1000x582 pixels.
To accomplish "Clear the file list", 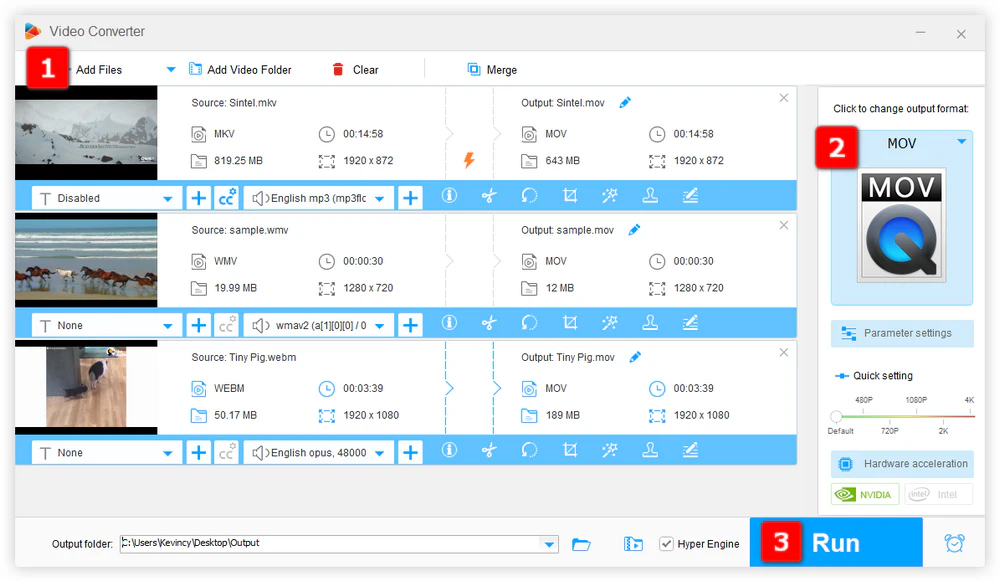I will (x=355, y=69).
